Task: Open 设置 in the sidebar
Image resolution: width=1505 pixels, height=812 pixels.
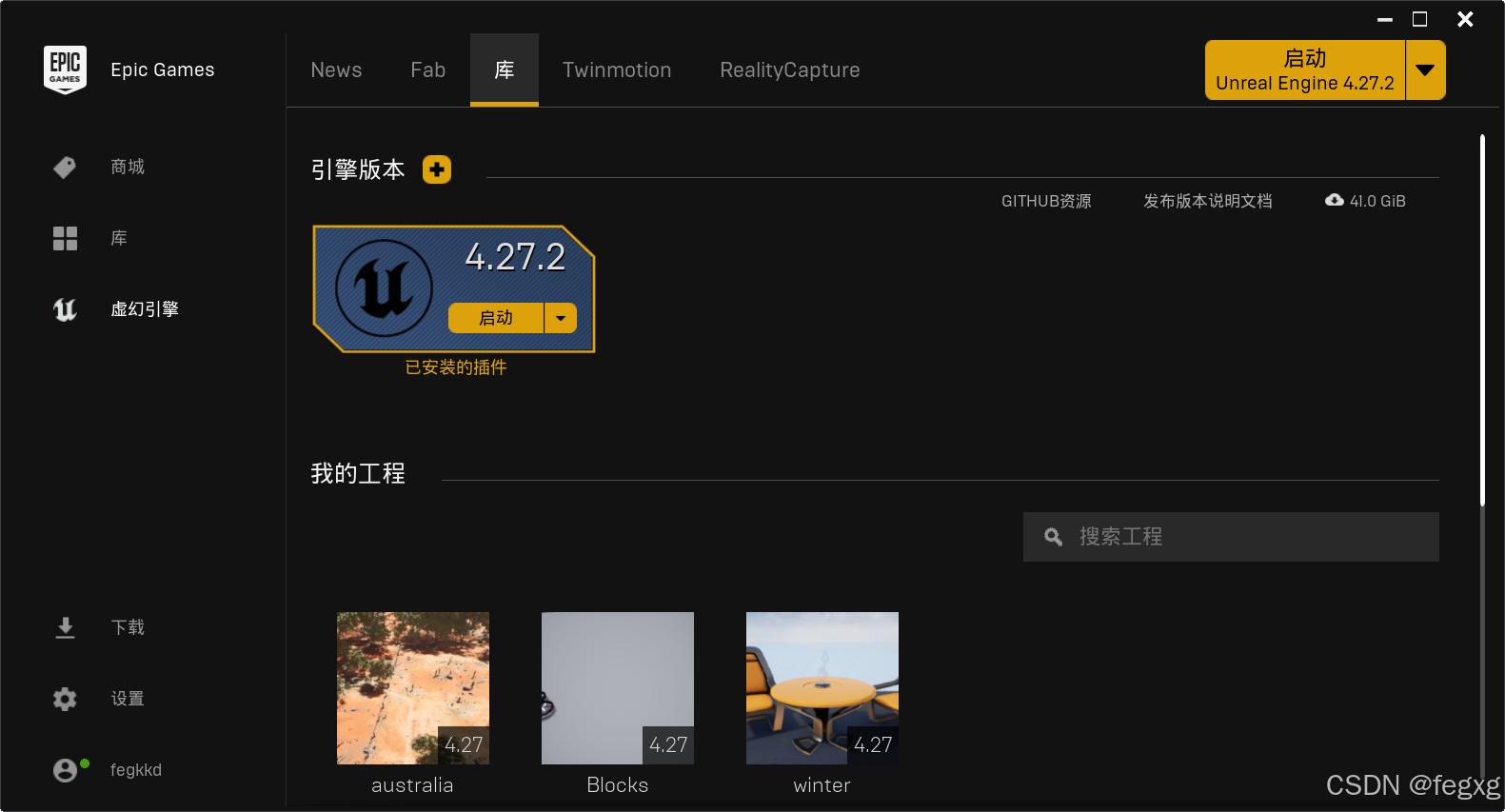Action: (x=128, y=699)
